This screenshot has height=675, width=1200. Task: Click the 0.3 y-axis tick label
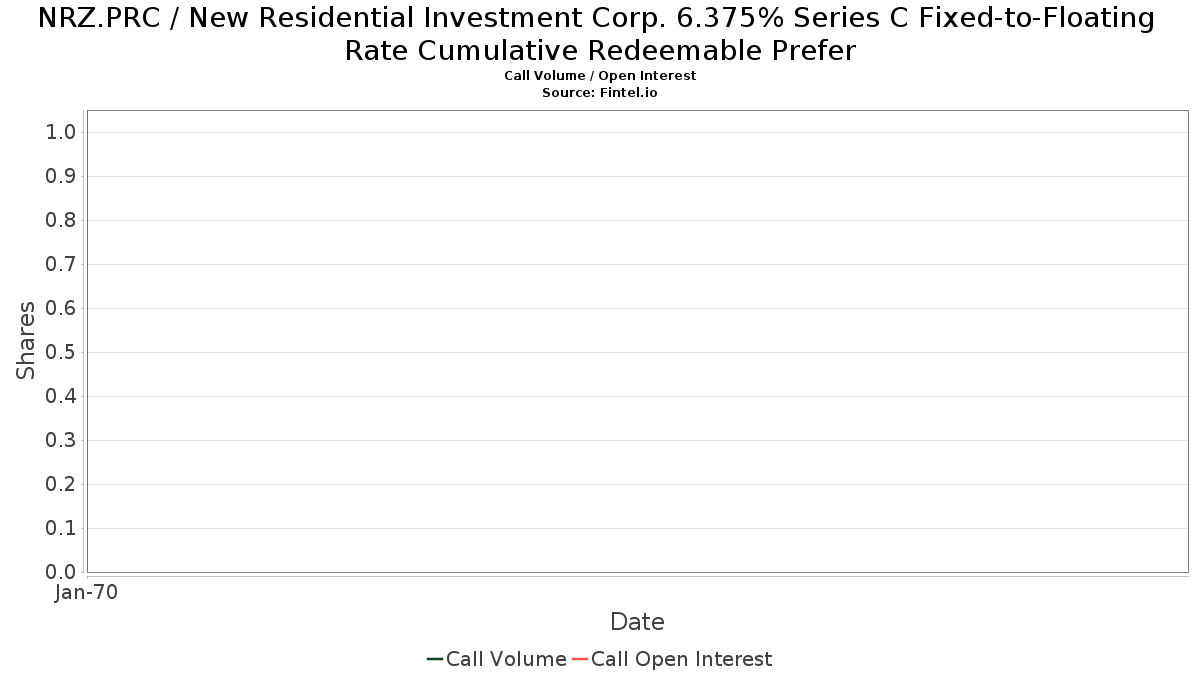[x=61, y=441]
